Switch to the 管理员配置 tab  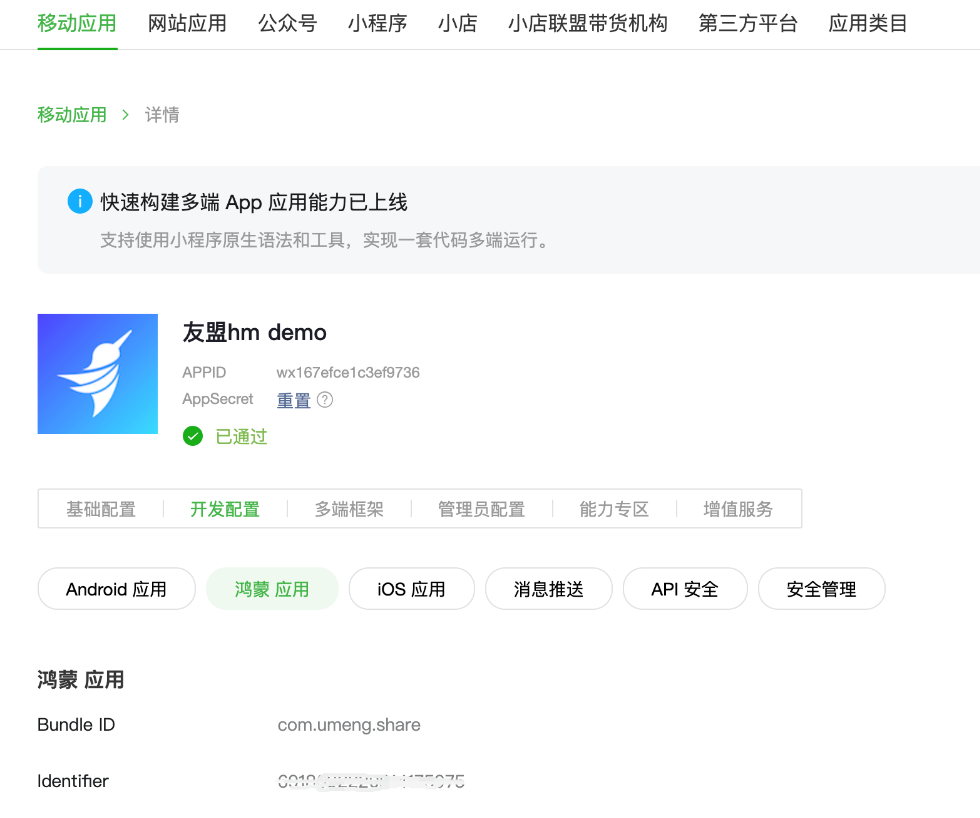click(x=481, y=509)
